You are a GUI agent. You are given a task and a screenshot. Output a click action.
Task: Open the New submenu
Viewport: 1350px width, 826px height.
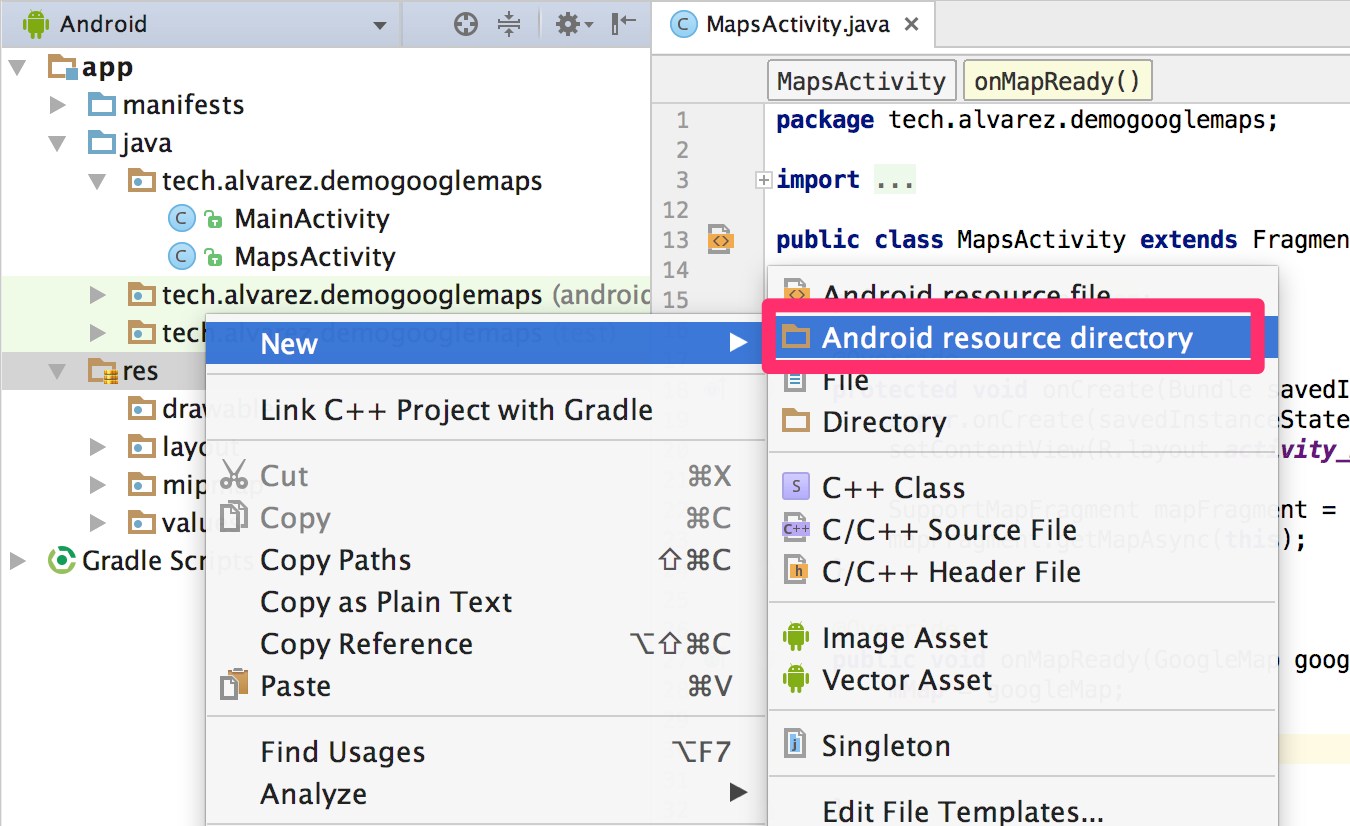[x=484, y=343]
